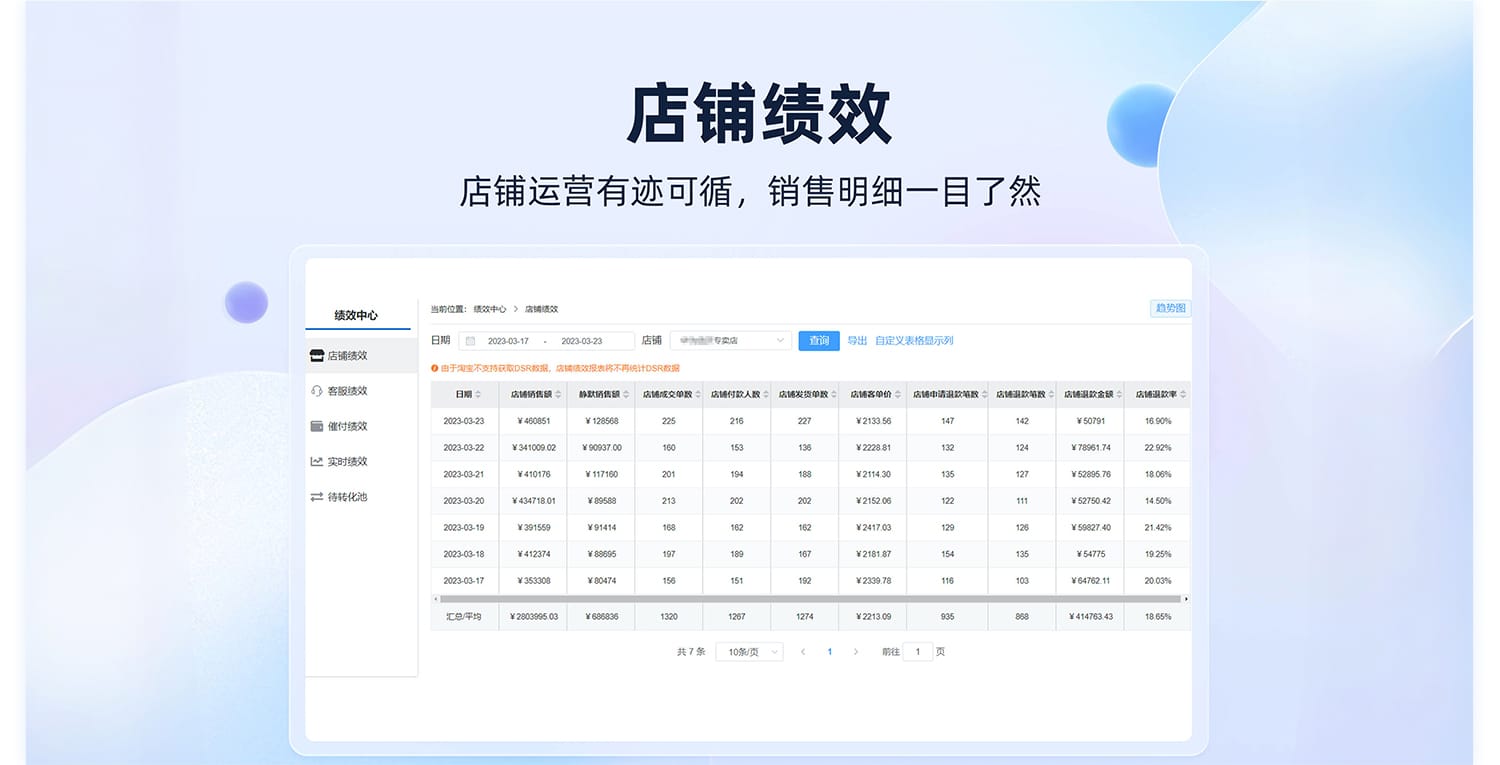Click the 导出 export link
The image size is (1500, 765).
(857, 341)
